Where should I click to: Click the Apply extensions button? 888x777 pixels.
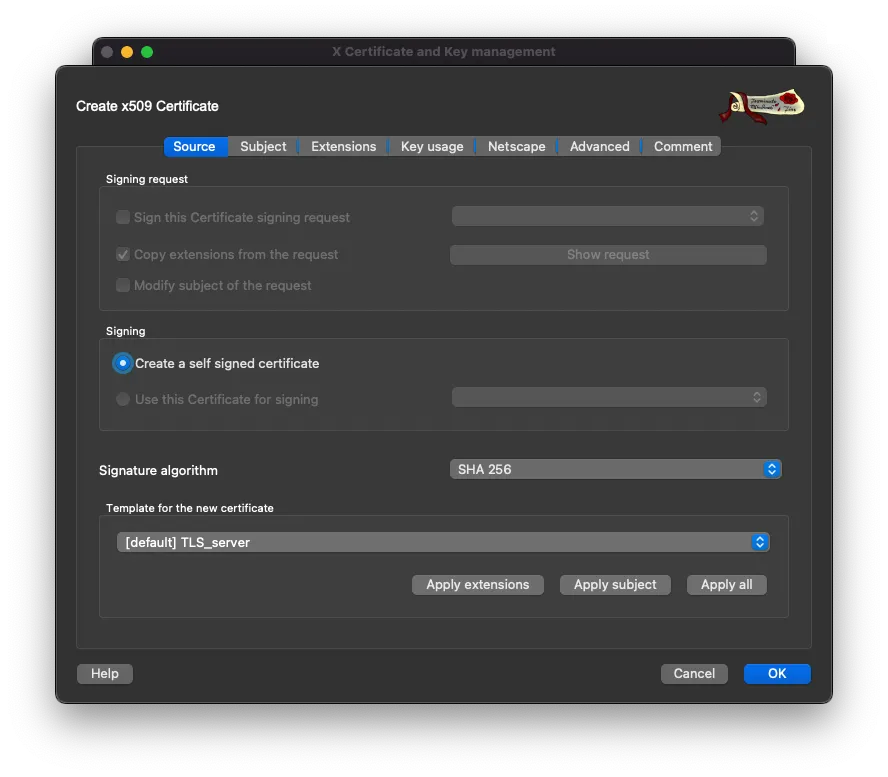pos(477,584)
